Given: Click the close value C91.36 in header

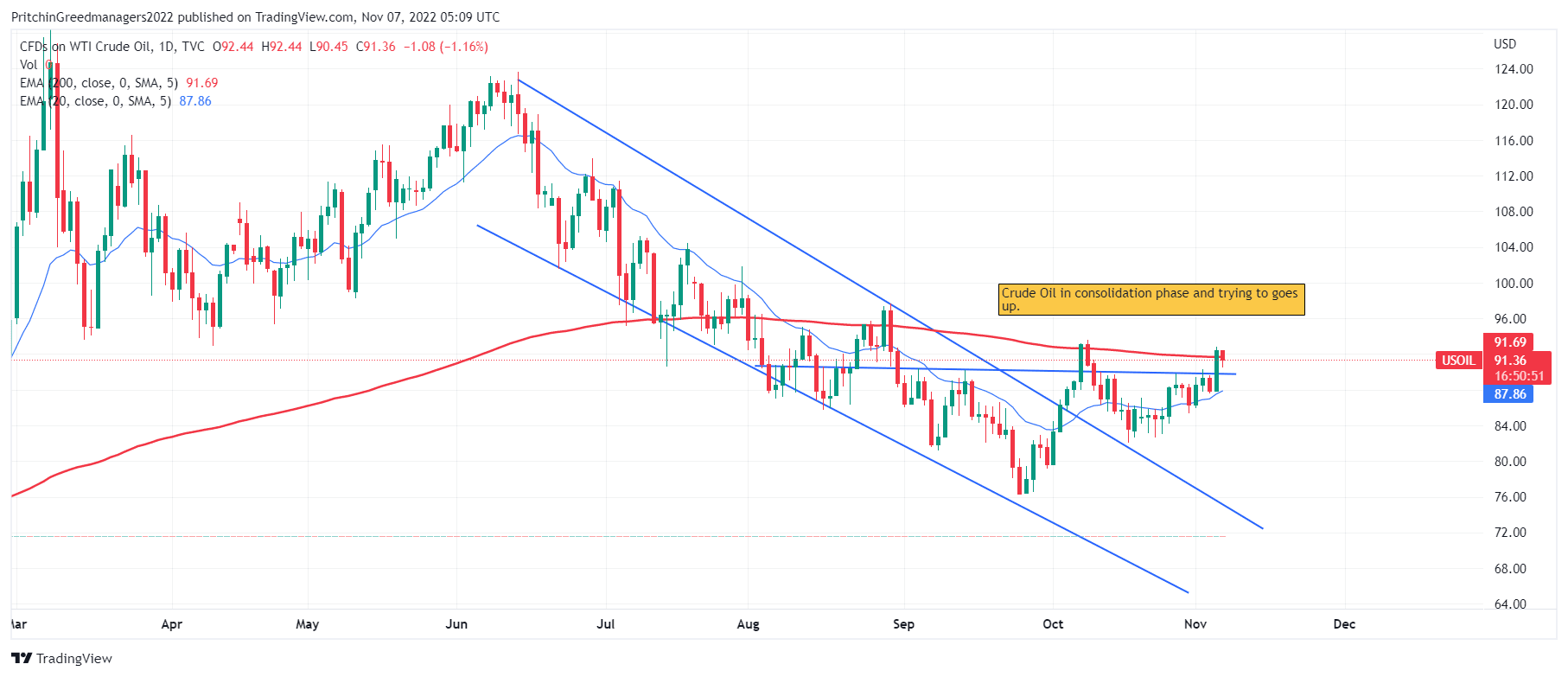Looking at the screenshot, I should (x=376, y=47).
